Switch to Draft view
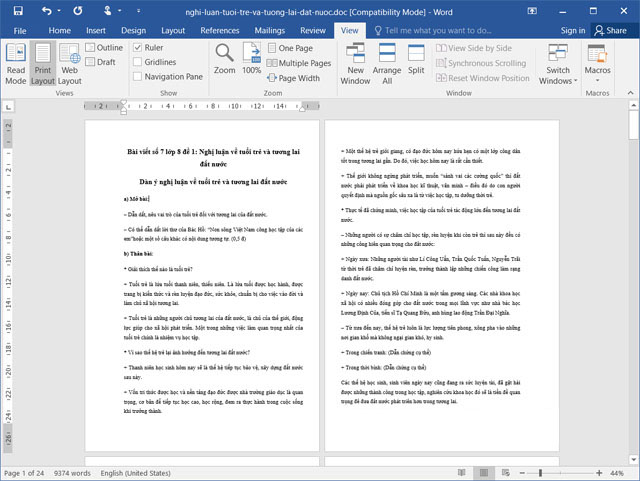 point(101,62)
